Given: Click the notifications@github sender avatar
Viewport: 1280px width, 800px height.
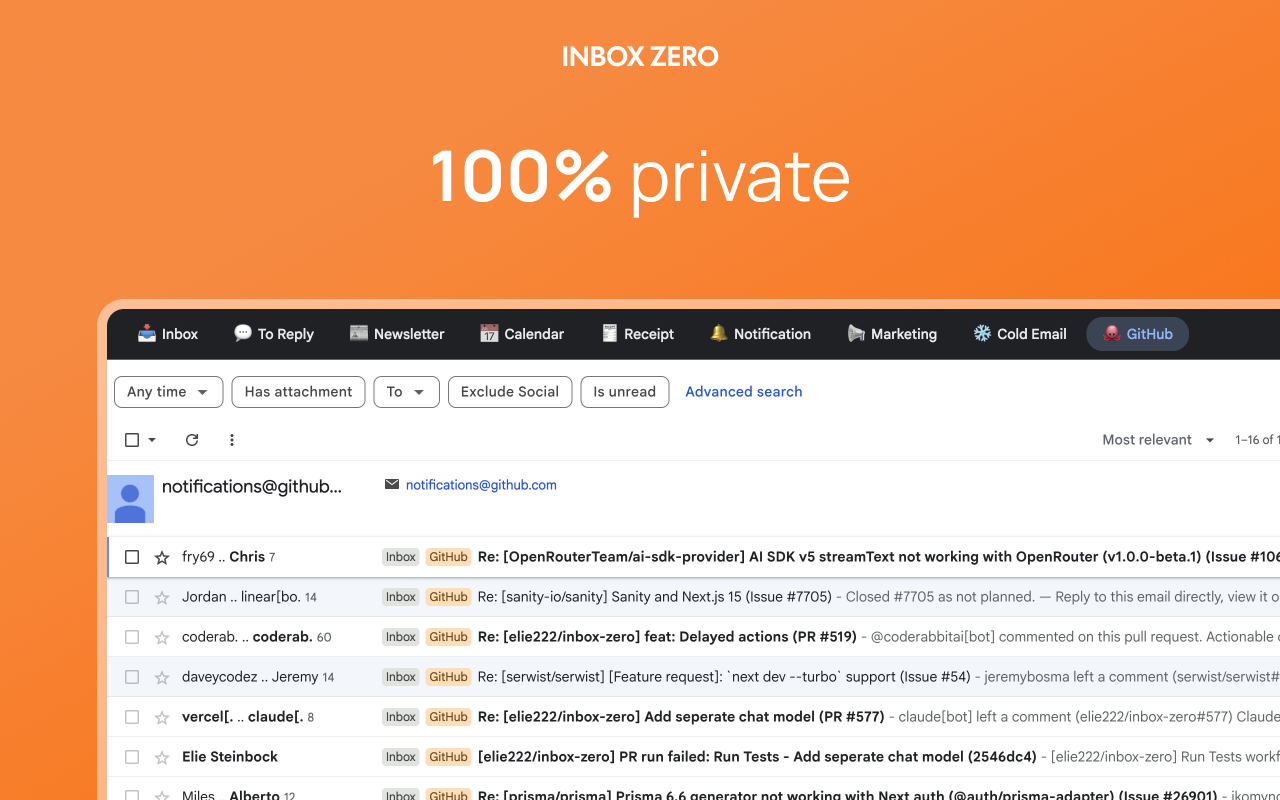Looking at the screenshot, I should [x=130, y=499].
